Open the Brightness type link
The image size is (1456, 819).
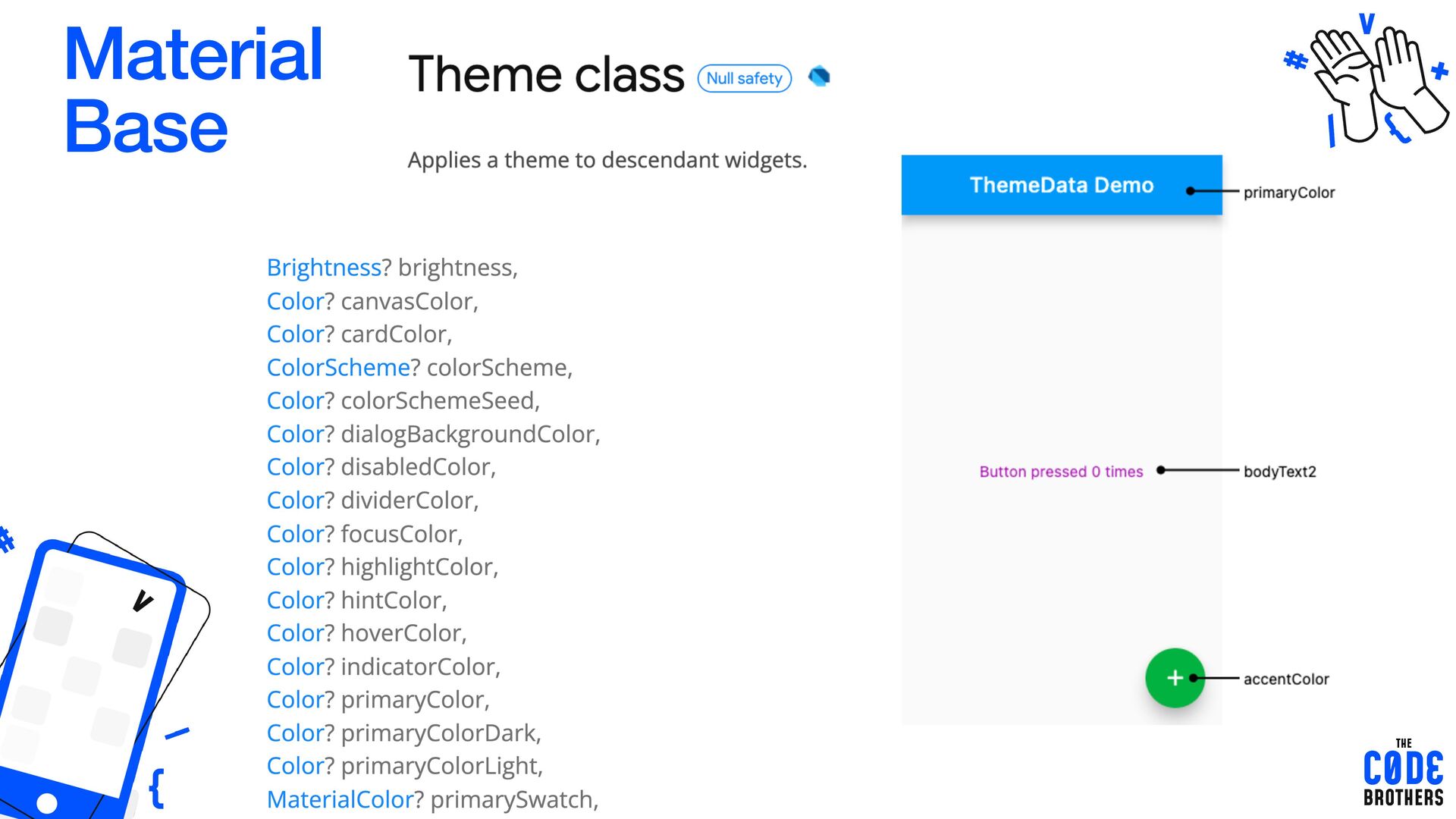[324, 268]
